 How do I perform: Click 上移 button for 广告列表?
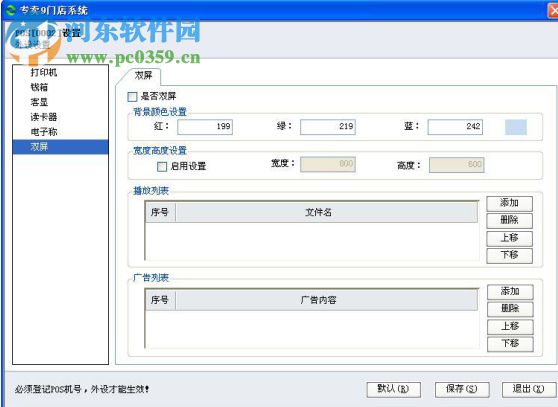(510, 327)
